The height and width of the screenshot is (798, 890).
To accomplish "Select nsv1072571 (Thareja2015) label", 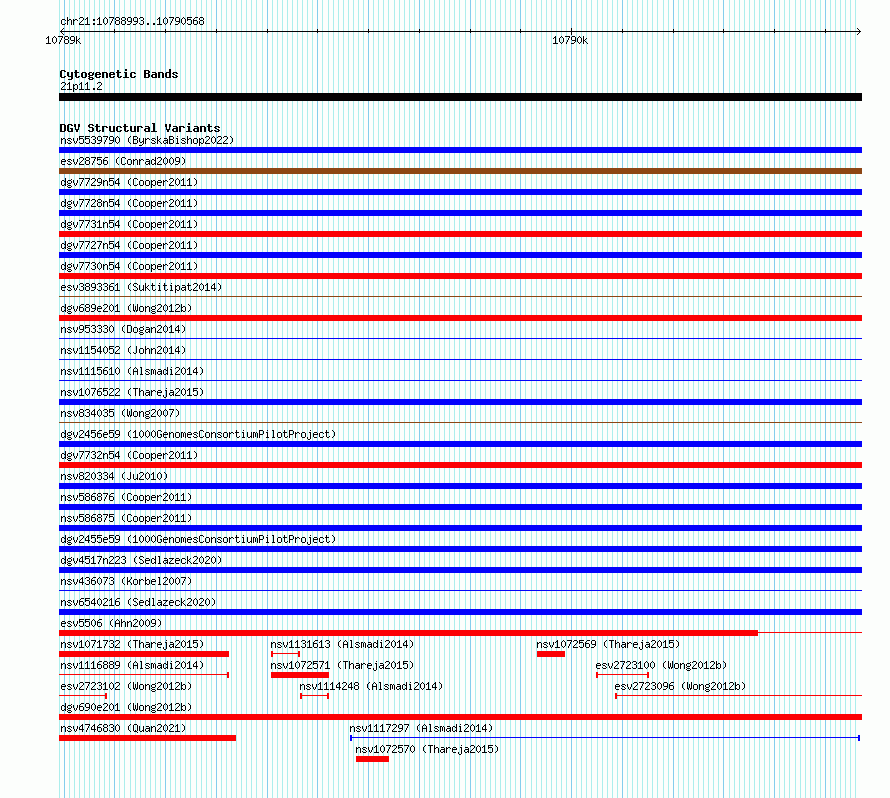I will [x=342, y=665].
